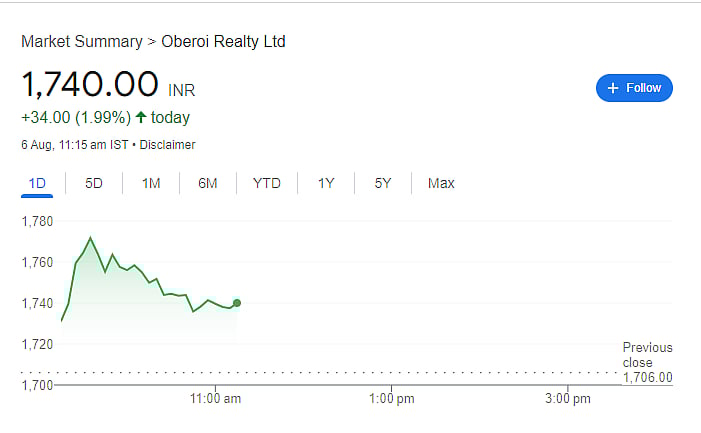Click the 3:00 pm time axis label
Viewport: 701px width, 433px height.
point(568,399)
